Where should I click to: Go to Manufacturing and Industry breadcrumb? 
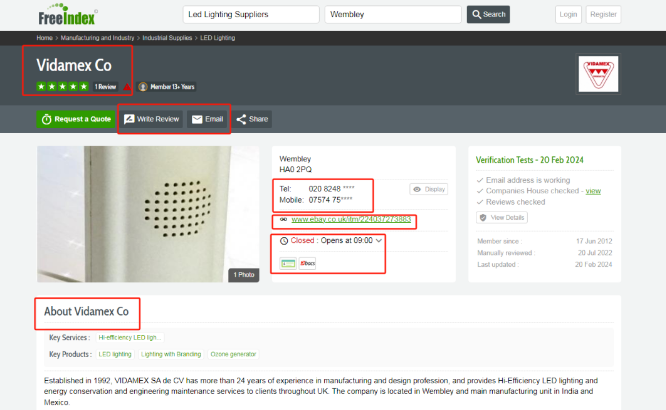pos(100,37)
